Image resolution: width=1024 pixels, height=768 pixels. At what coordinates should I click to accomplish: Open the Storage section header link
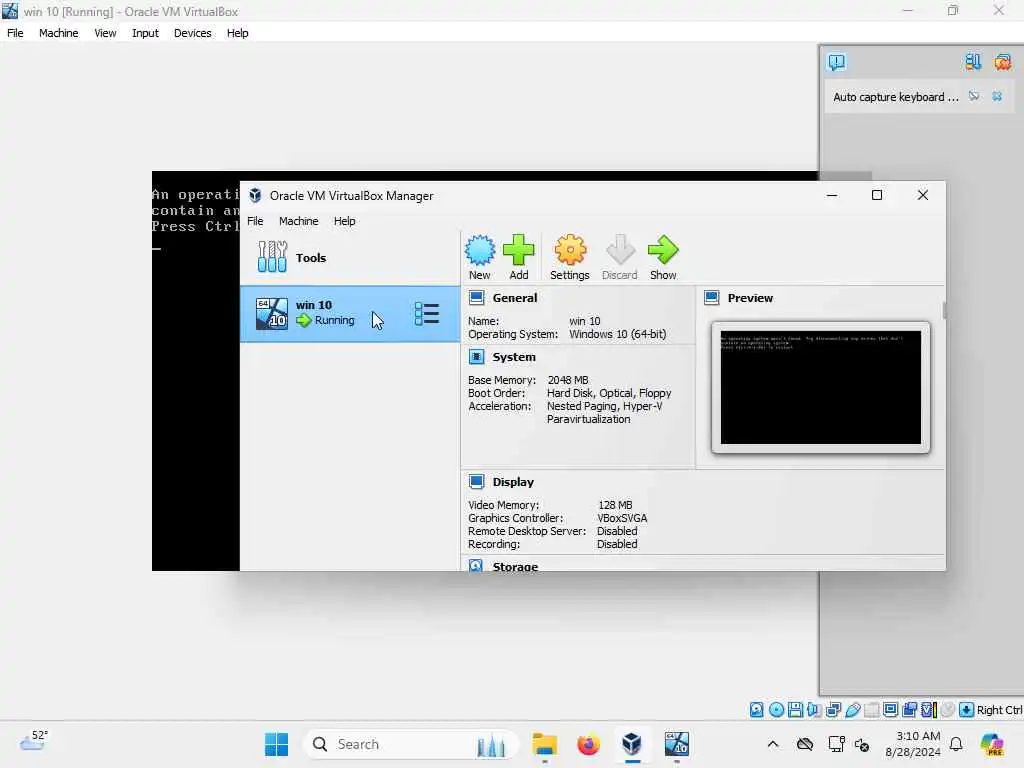515,566
